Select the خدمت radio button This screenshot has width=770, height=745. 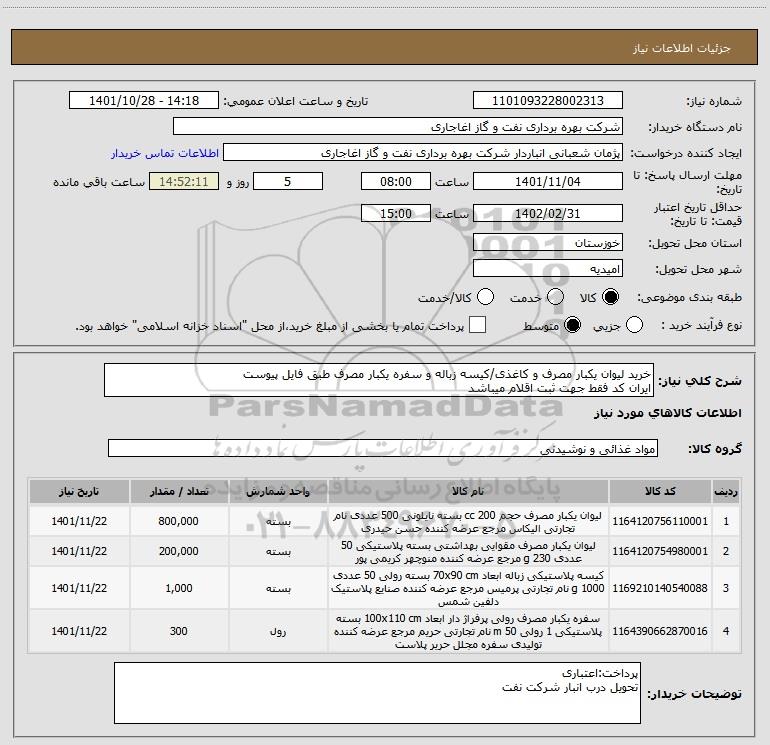click(555, 297)
